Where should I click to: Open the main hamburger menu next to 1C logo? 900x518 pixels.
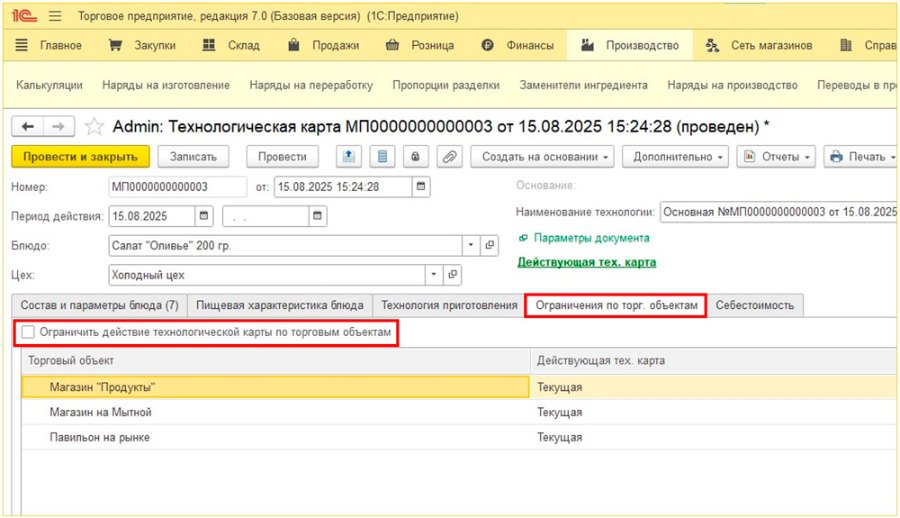[x=55, y=16]
